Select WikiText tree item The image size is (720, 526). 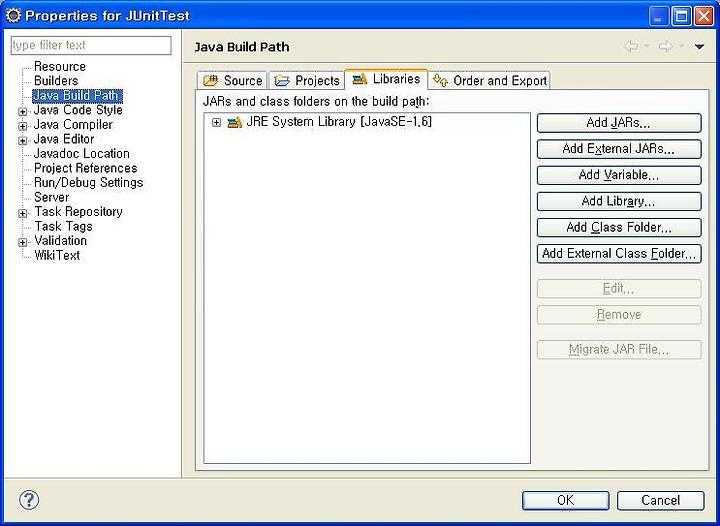[57, 255]
